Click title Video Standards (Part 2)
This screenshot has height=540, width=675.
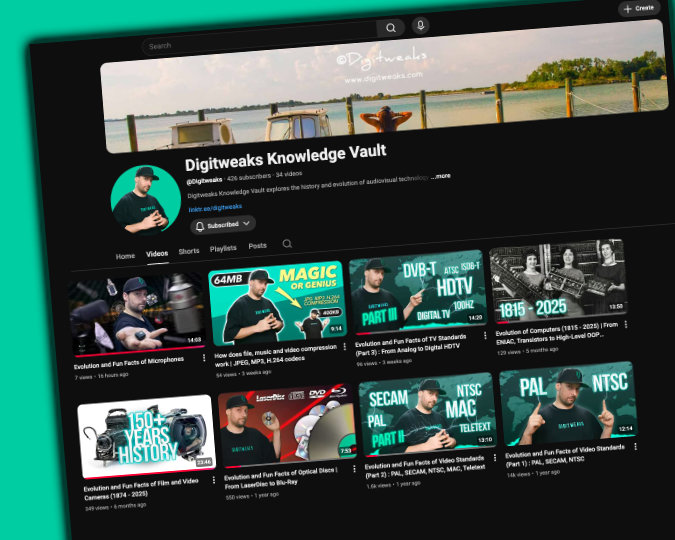[425, 467]
